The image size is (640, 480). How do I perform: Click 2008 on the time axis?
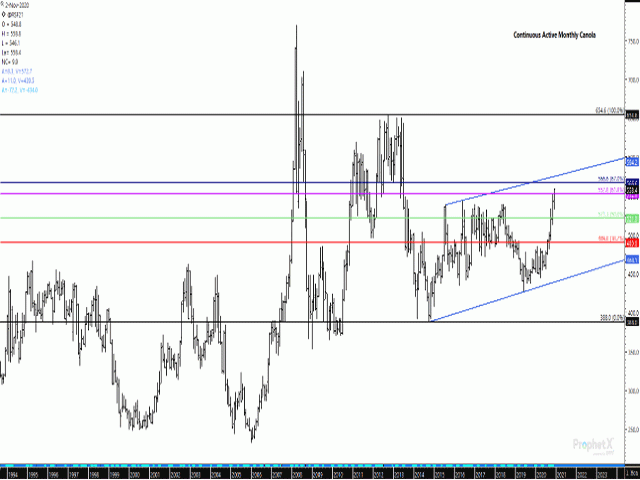pos(297,476)
